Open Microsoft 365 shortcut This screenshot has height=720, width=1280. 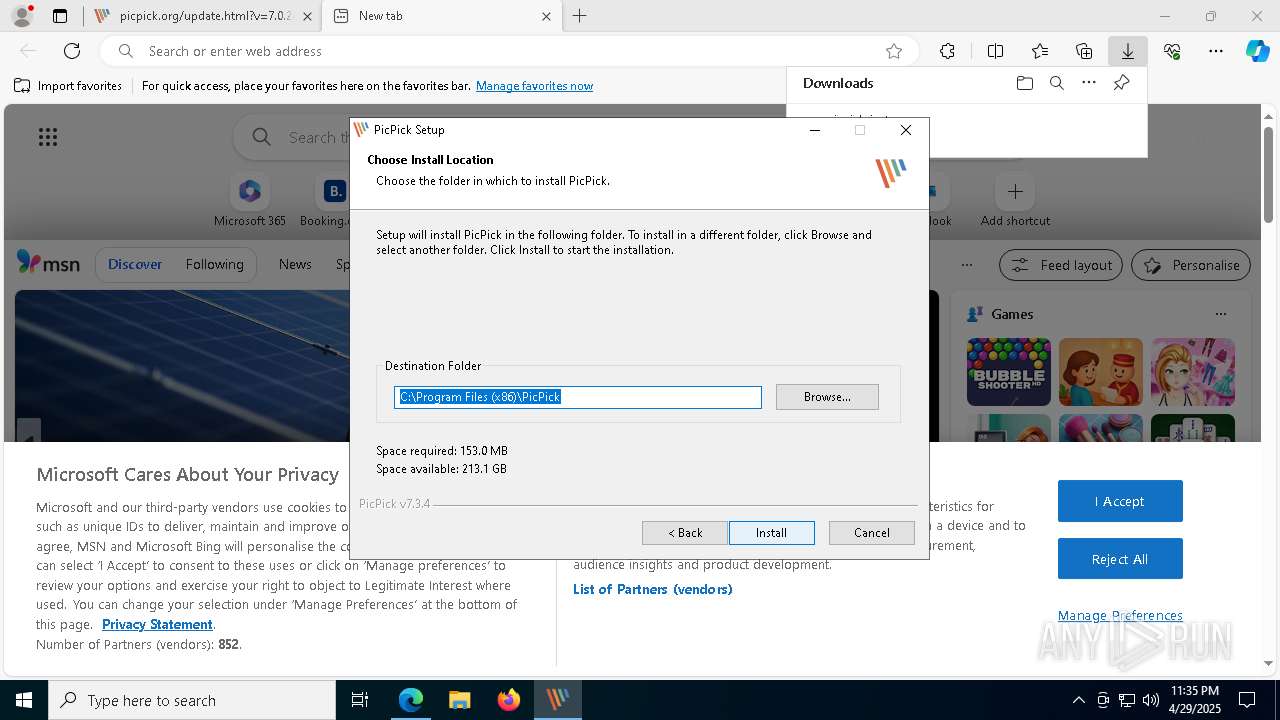[250, 200]
